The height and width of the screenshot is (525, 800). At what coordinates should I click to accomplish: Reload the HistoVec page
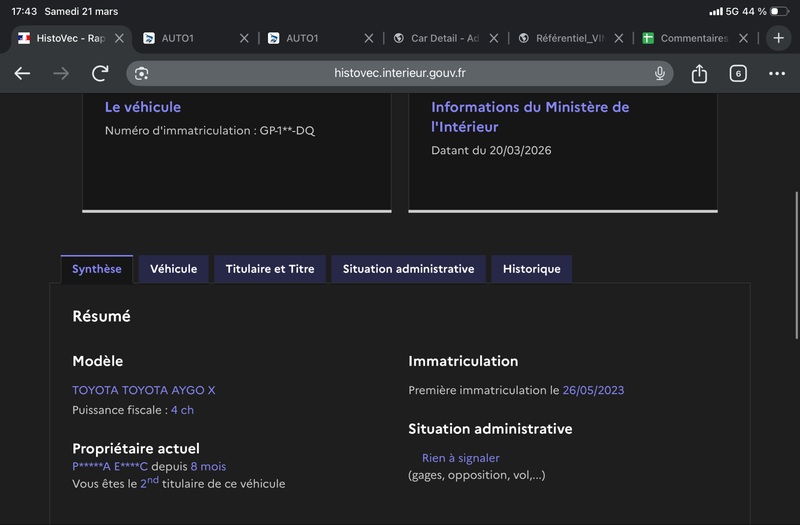click(100, 74)
